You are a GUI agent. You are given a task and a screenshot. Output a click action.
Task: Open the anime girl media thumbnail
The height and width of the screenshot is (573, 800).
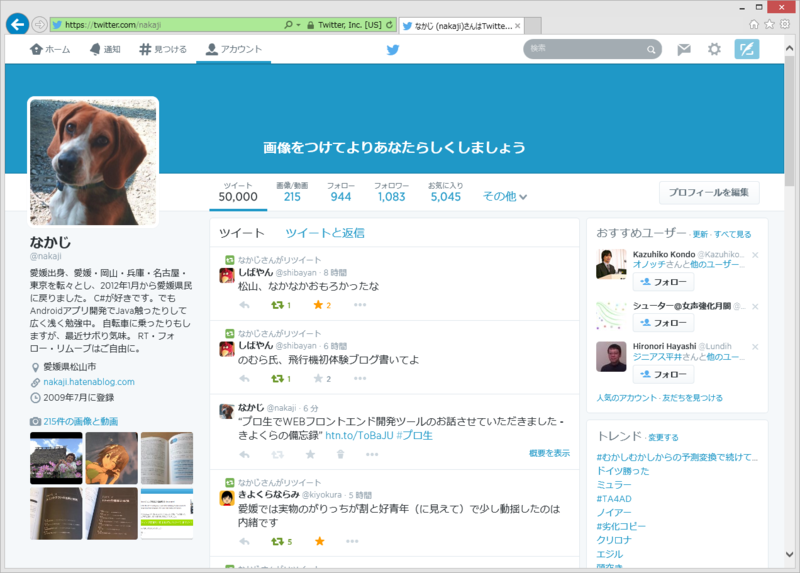(111, 458)
